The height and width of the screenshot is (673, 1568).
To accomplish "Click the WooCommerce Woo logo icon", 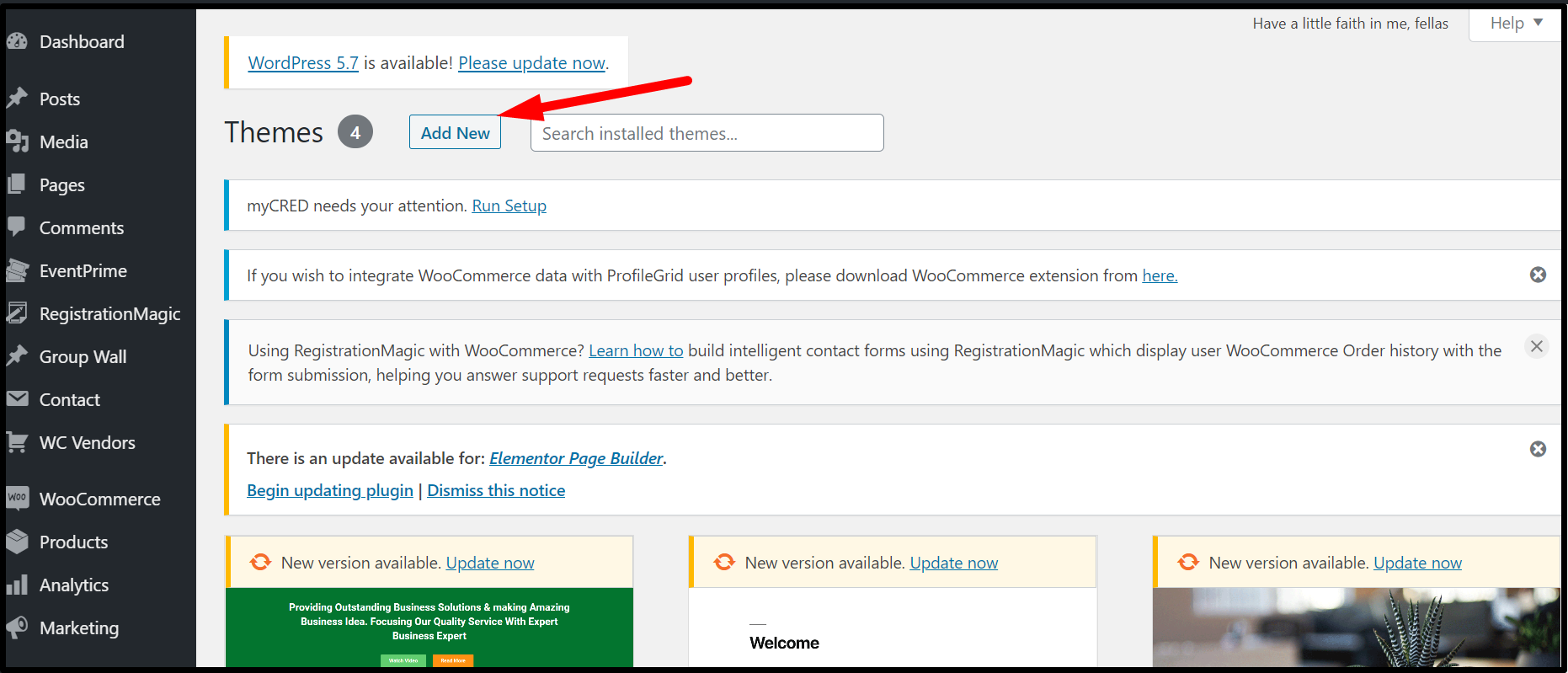I will click(x=17, y=499).
